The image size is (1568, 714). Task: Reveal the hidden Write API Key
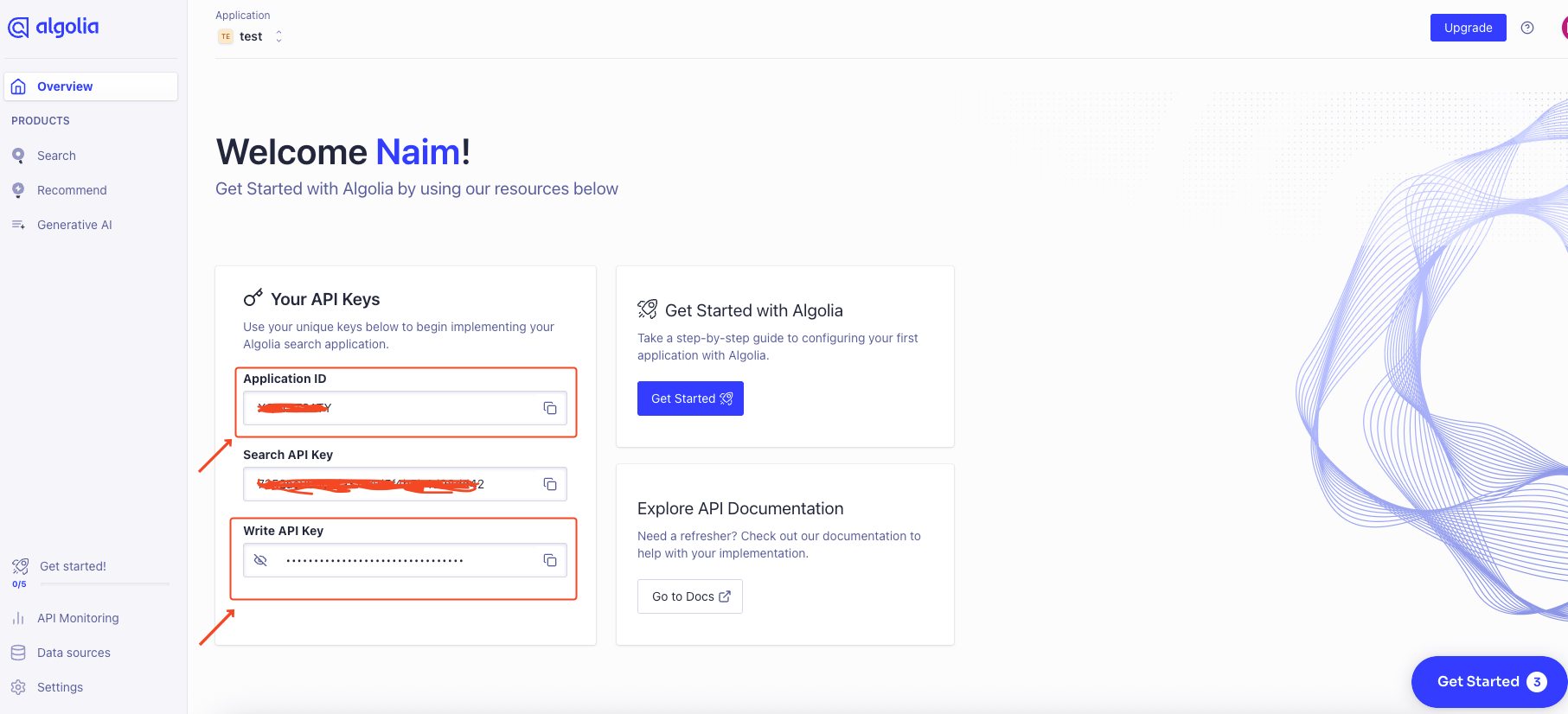pyautogui.click(x=260, y=560)
